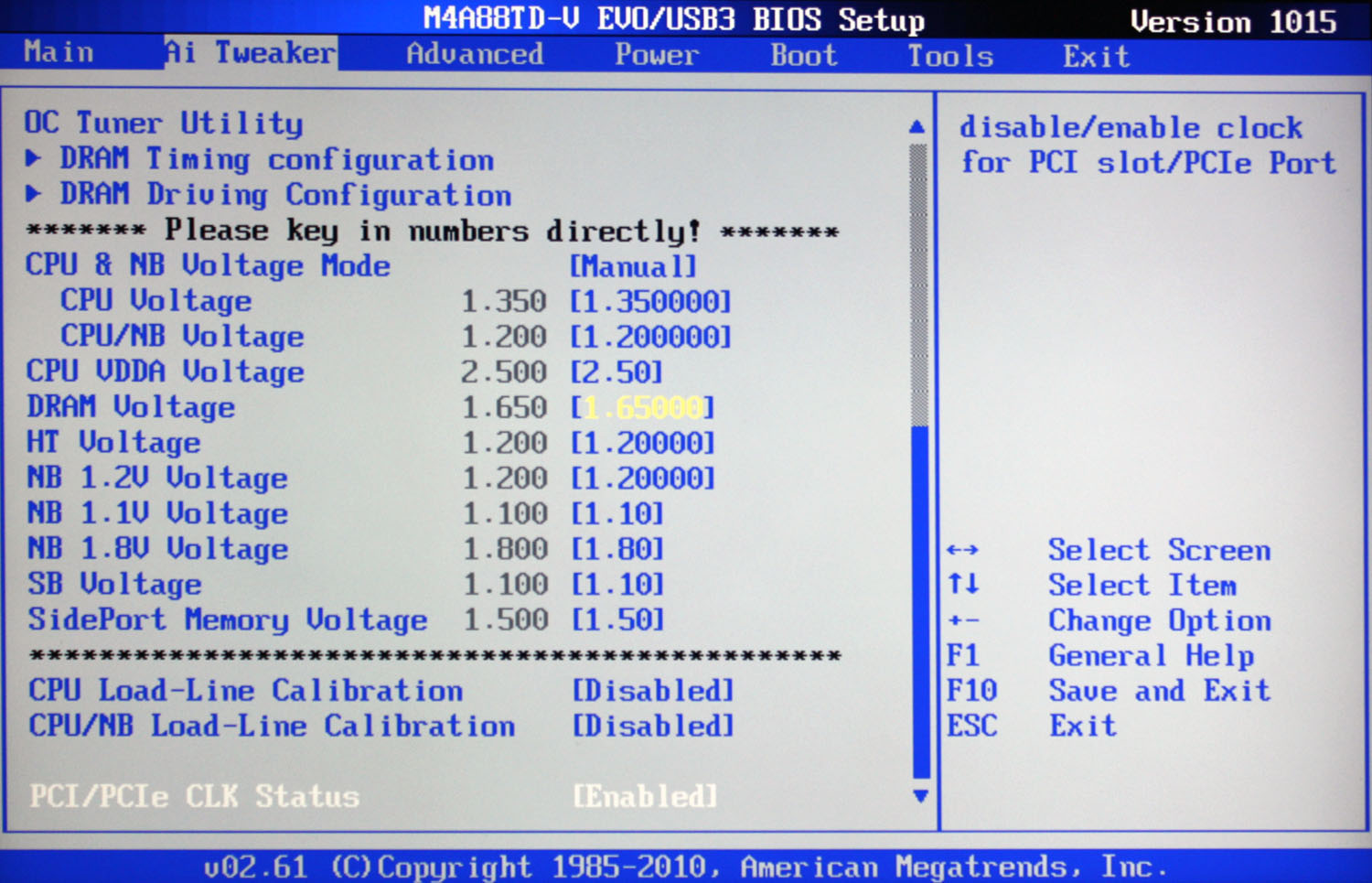
Task: Click the M4A88TD-V EVO/USB3 BIOS Setup title
Action: click(x=674, y=19)
